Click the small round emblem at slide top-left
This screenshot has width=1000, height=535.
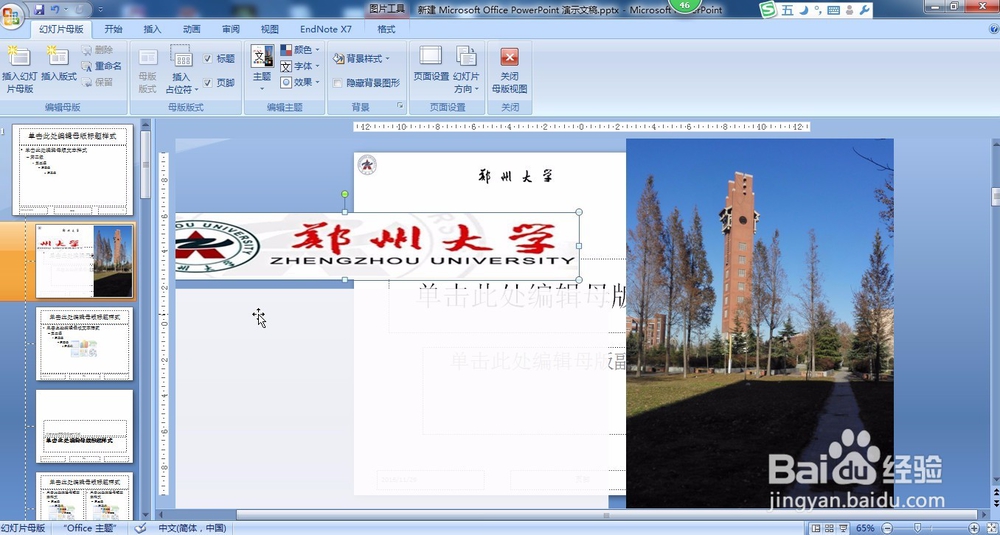367,165
